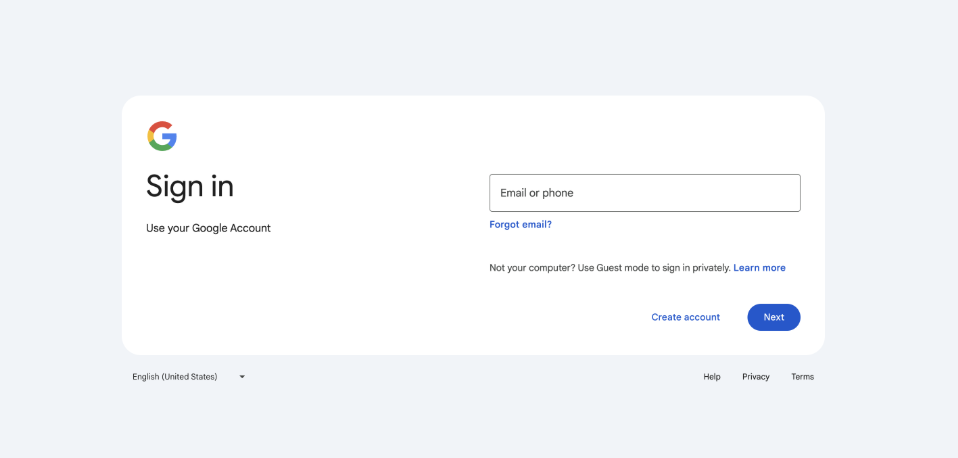This screenshot has width=958, height=458.
Task: Click the Forgot email? link
Action: click(x=520, y=225)
